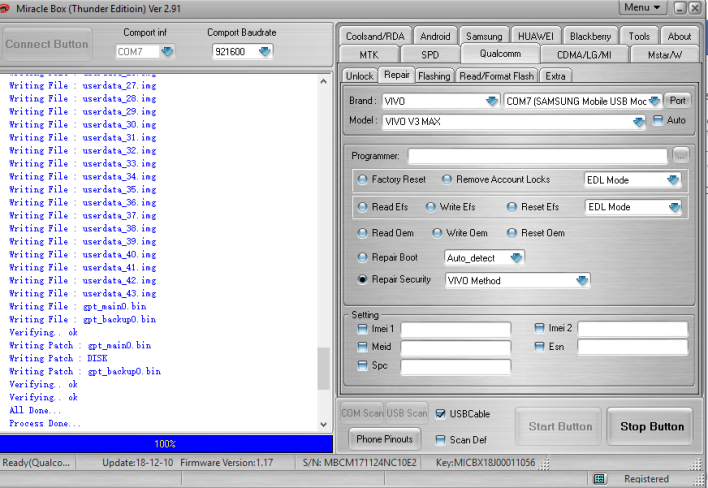Toggle the USBCable checkbox

[441, 413]
